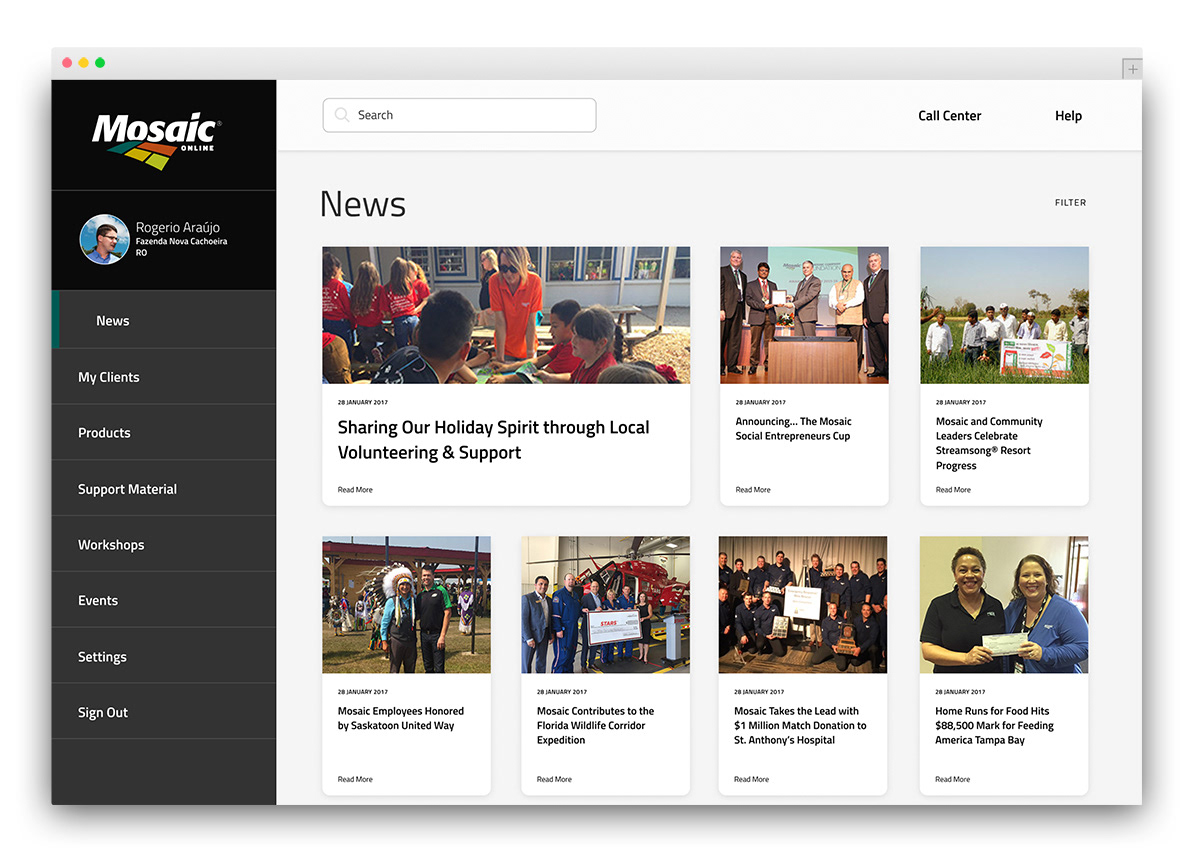Click date on Florida Wildlife Corridor card
The height and width of the screenshot is (862, 1200).
pos(561,692)
